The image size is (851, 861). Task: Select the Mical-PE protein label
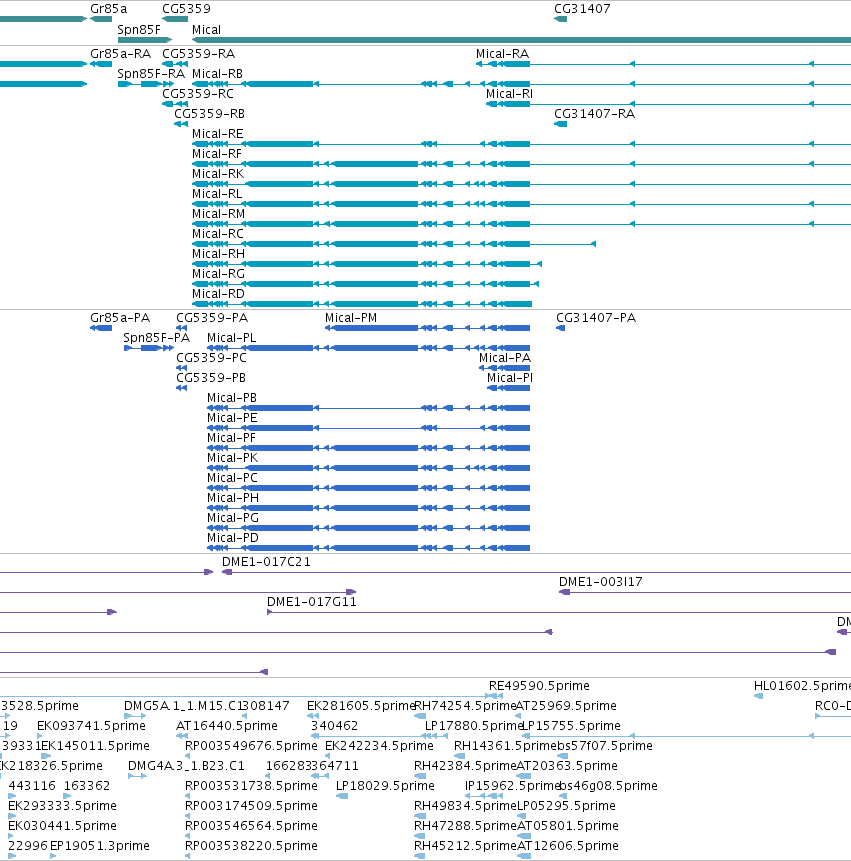pos(232,418)
